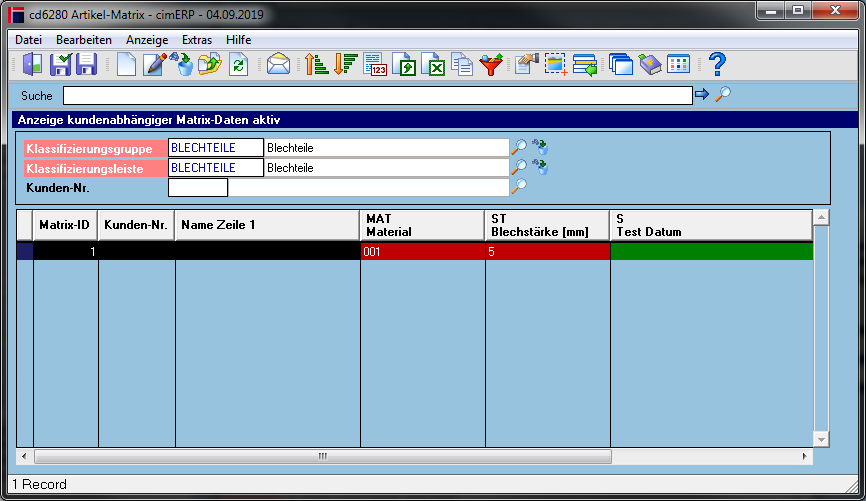
Task: Sort ascending using the toolbar icon
Action: click(x=316, y=65)
